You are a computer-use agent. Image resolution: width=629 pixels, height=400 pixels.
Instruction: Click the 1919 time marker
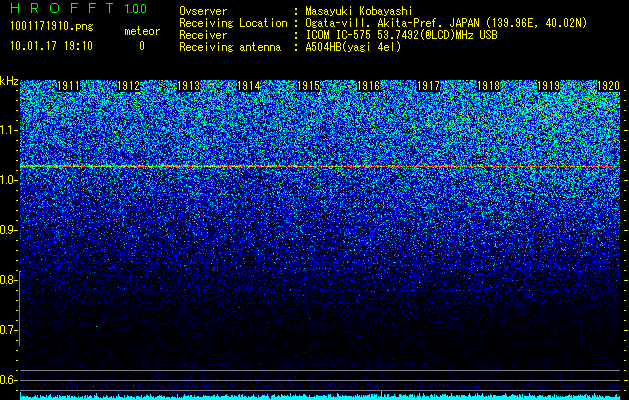tap(548, 86)
